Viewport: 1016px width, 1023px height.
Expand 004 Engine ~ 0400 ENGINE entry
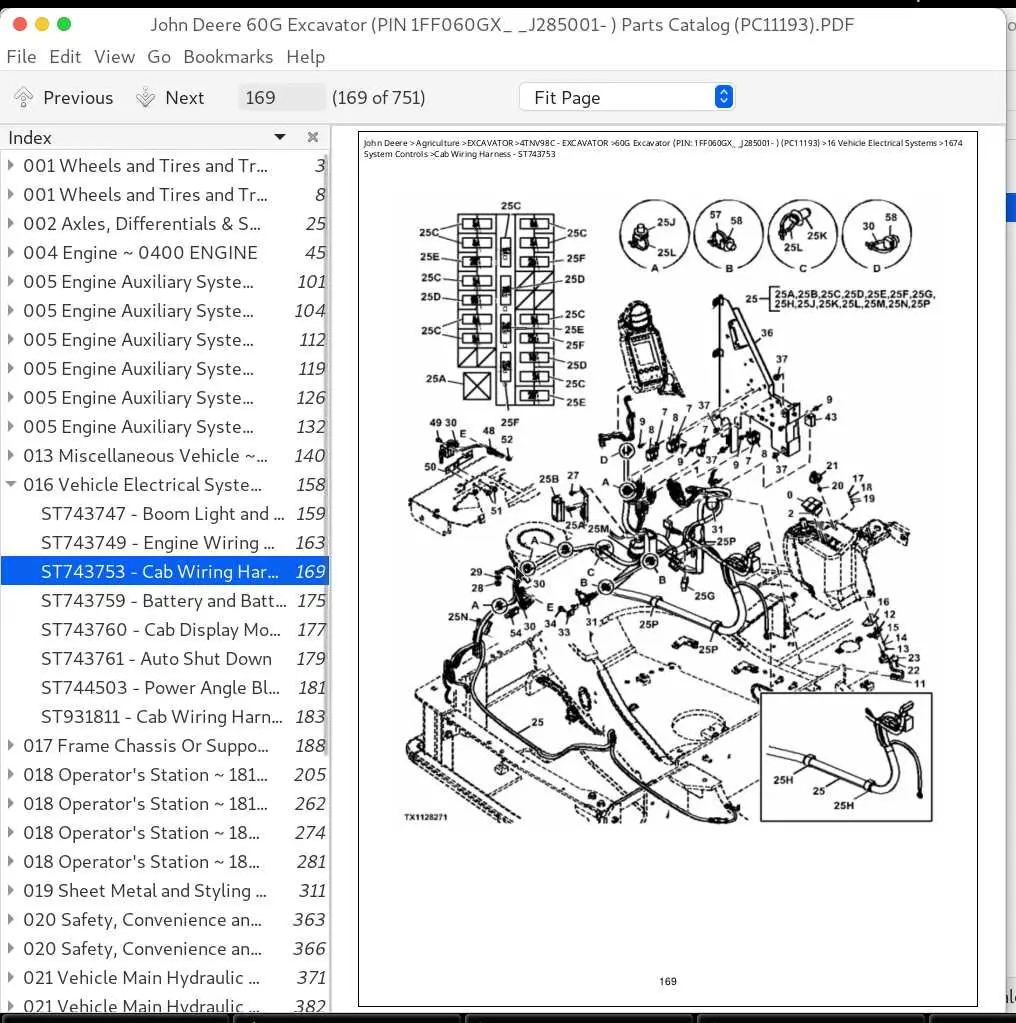coord(10,252)
